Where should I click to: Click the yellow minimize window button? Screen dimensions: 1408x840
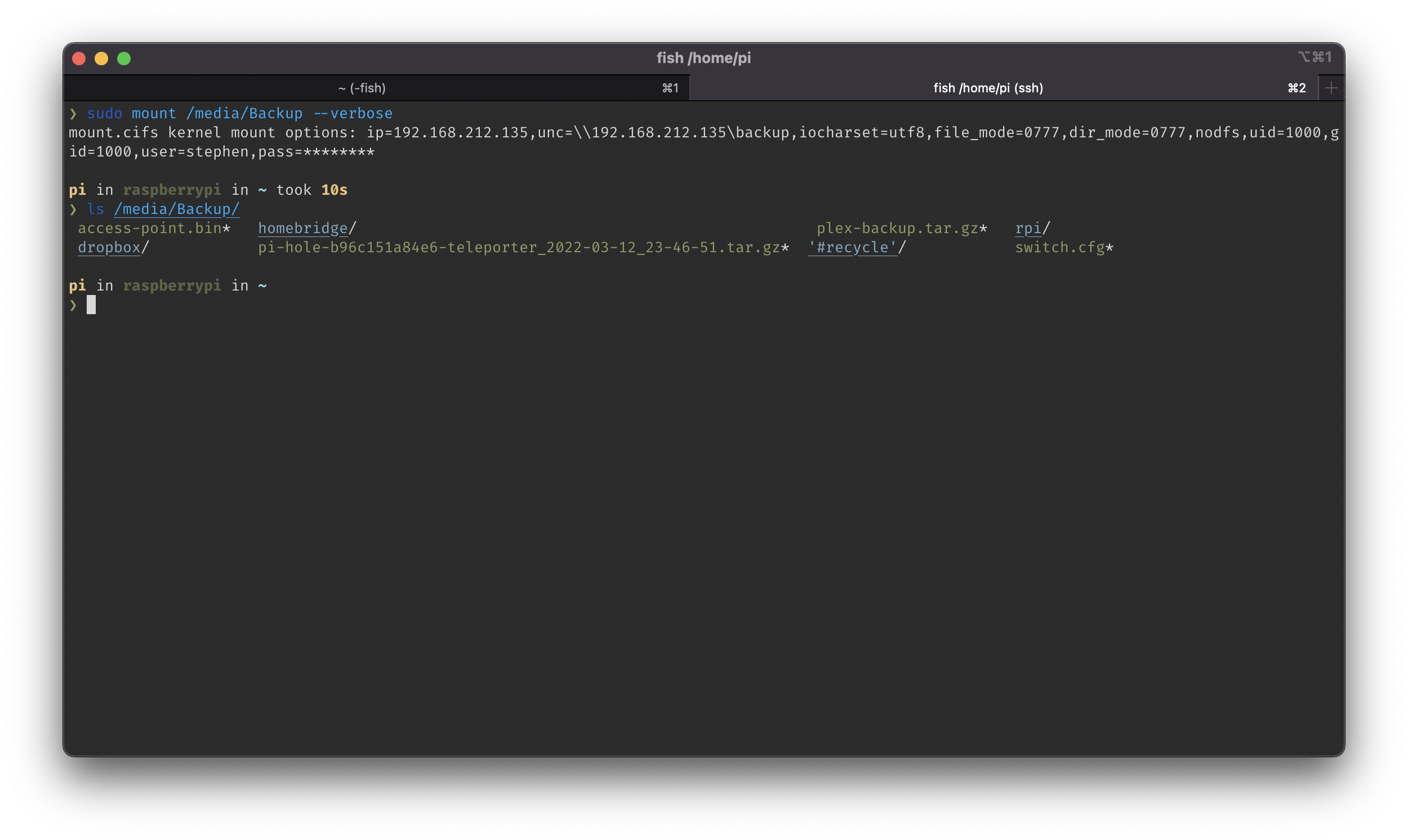tap(101, 59)
